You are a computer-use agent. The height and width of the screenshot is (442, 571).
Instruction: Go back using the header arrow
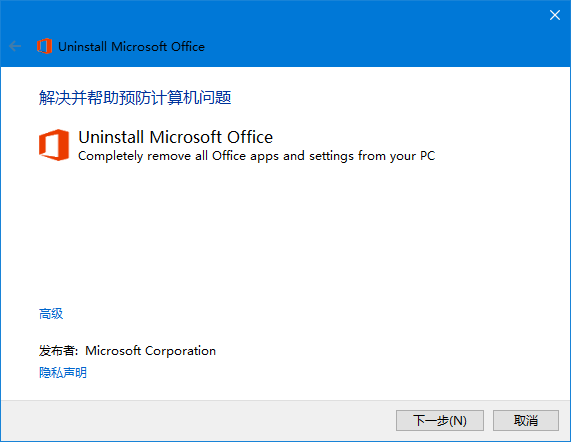click(x=15, y=46)
